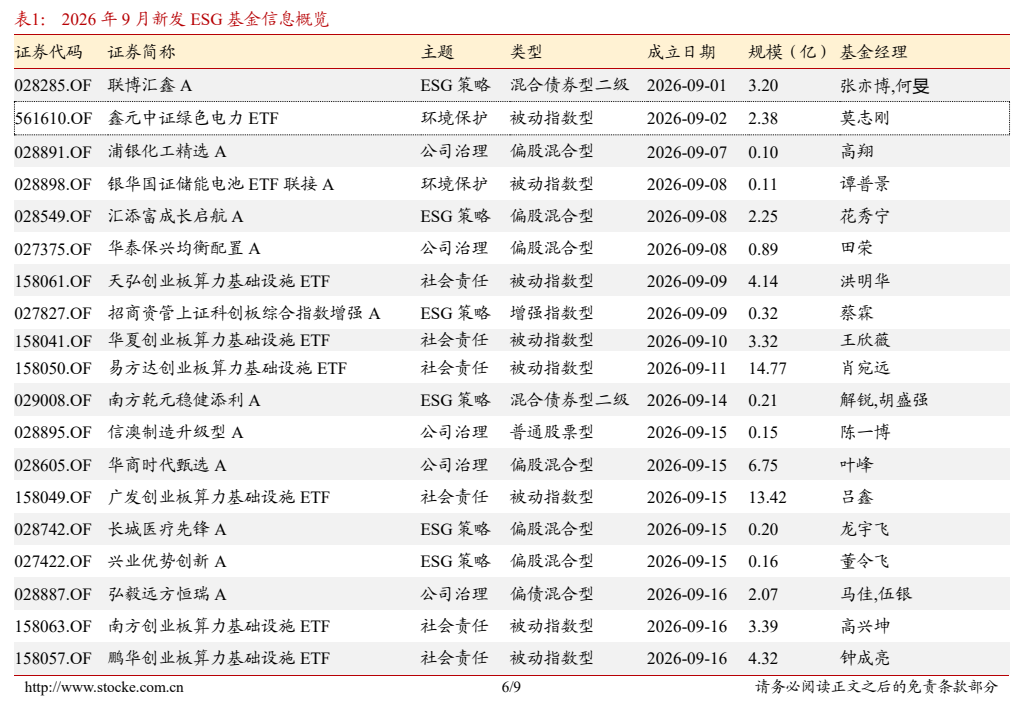Click manager name 叶峰
Image resolution: width=1024 pixels, height=704 pixels.
tap(857, 465)
